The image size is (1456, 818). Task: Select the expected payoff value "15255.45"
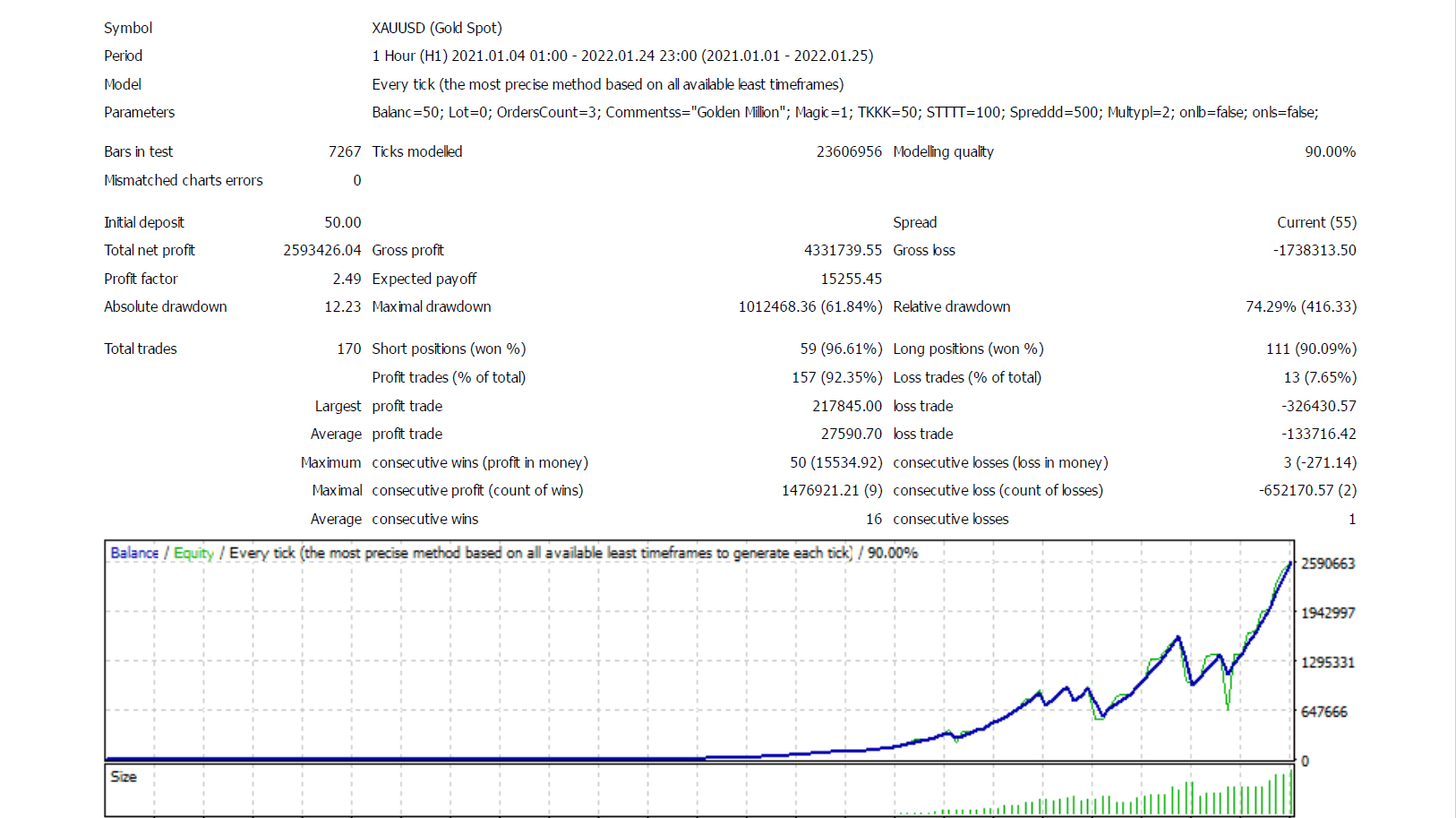pyautogui.click(x=851, y=279)
